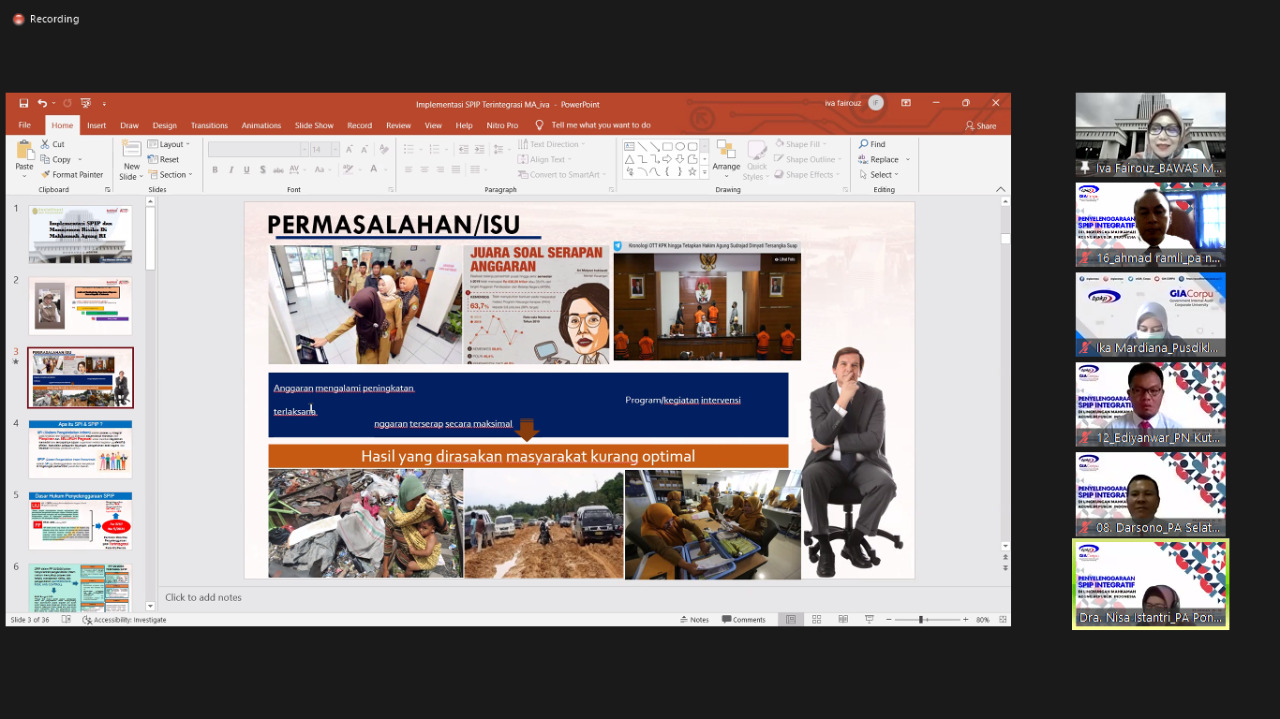Open the font size dropdown
1280x719 pixels.
(x=334, y=149)
